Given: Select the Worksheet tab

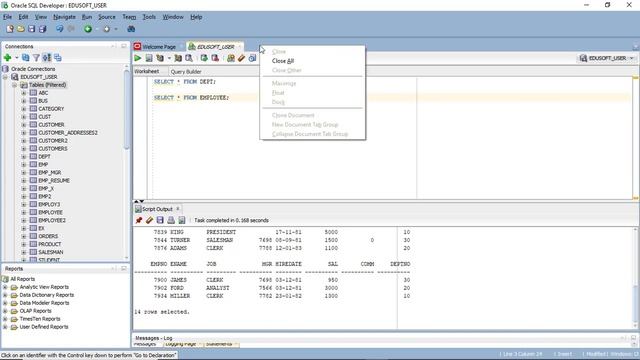Looking at the screenshot, I should tap(147, 71).
